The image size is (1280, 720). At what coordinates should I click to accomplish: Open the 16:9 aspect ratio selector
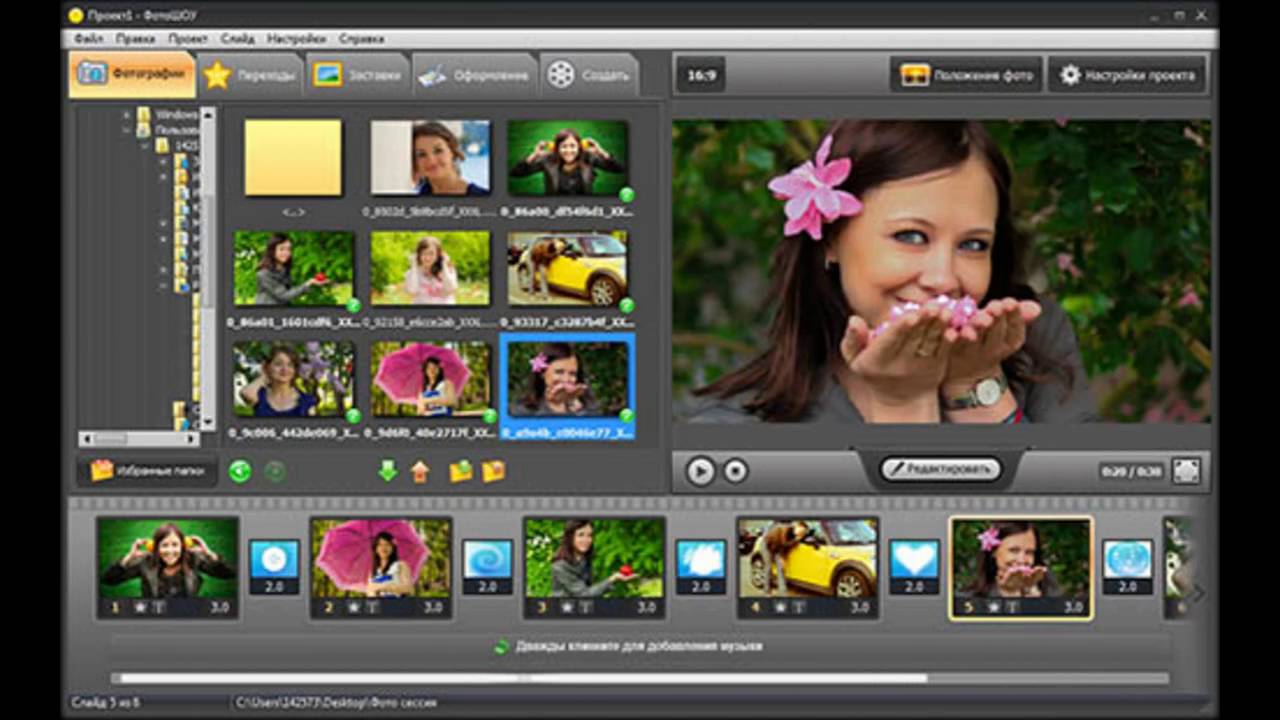[701, 75]
